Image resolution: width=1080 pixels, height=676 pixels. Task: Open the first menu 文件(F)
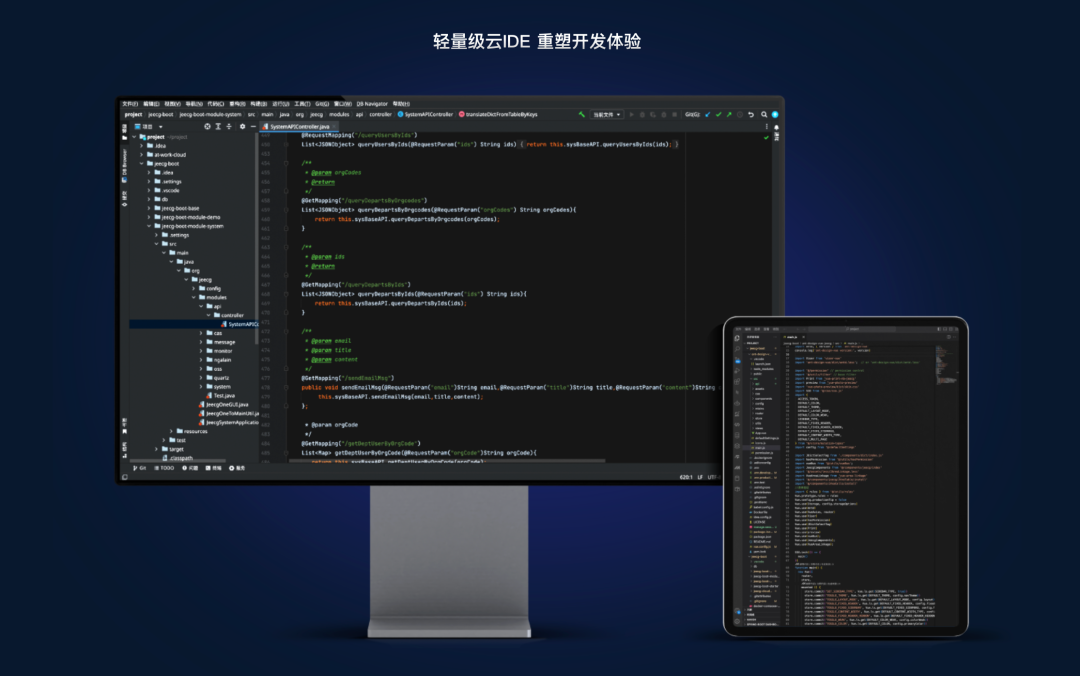[x=130, y=104]
